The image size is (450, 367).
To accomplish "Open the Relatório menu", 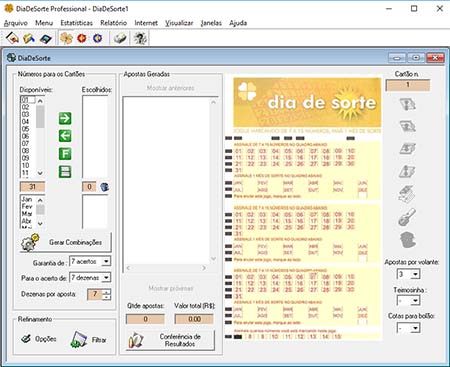I will (x=113, y=23).
